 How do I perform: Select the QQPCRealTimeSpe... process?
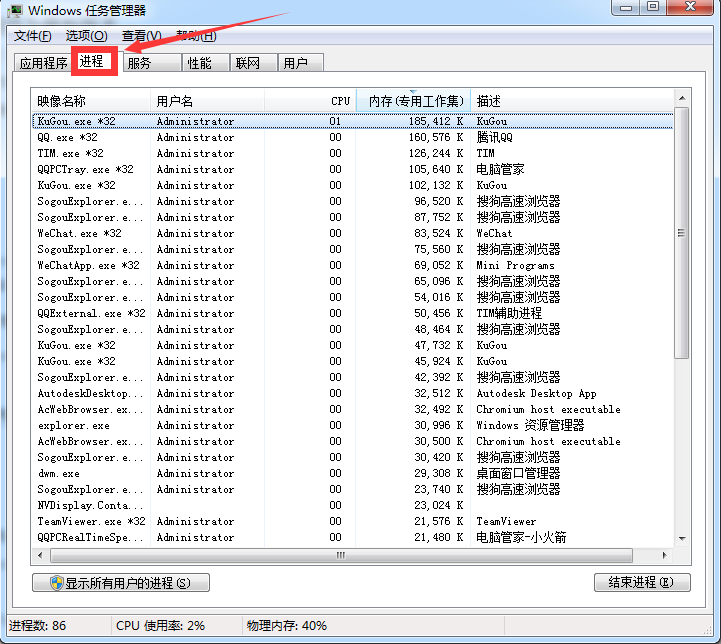(353, 537)
